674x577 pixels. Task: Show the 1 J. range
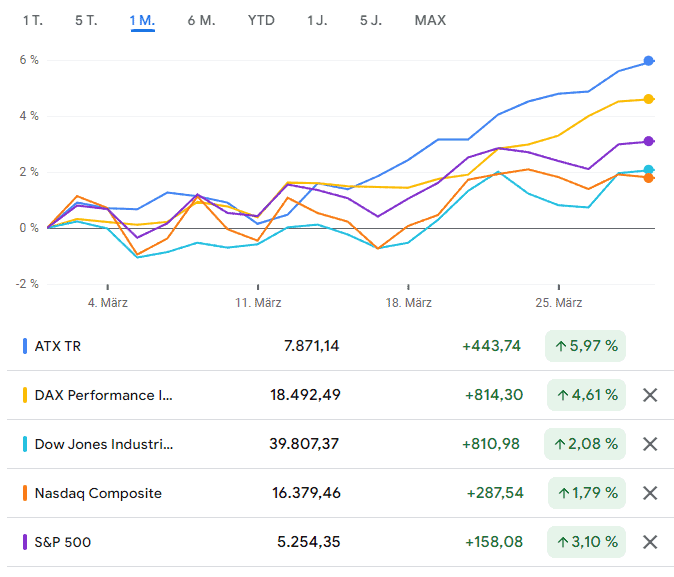(317, 20)
